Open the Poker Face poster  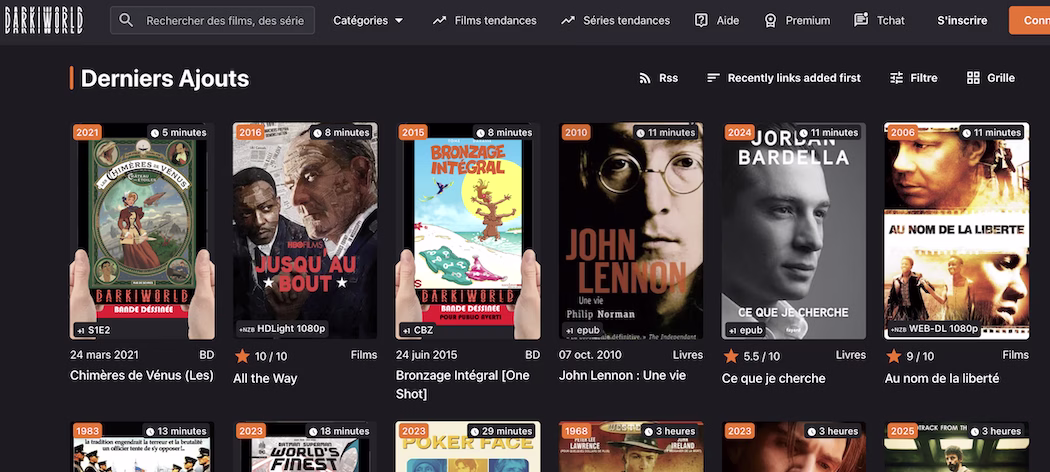pos(468,447)
